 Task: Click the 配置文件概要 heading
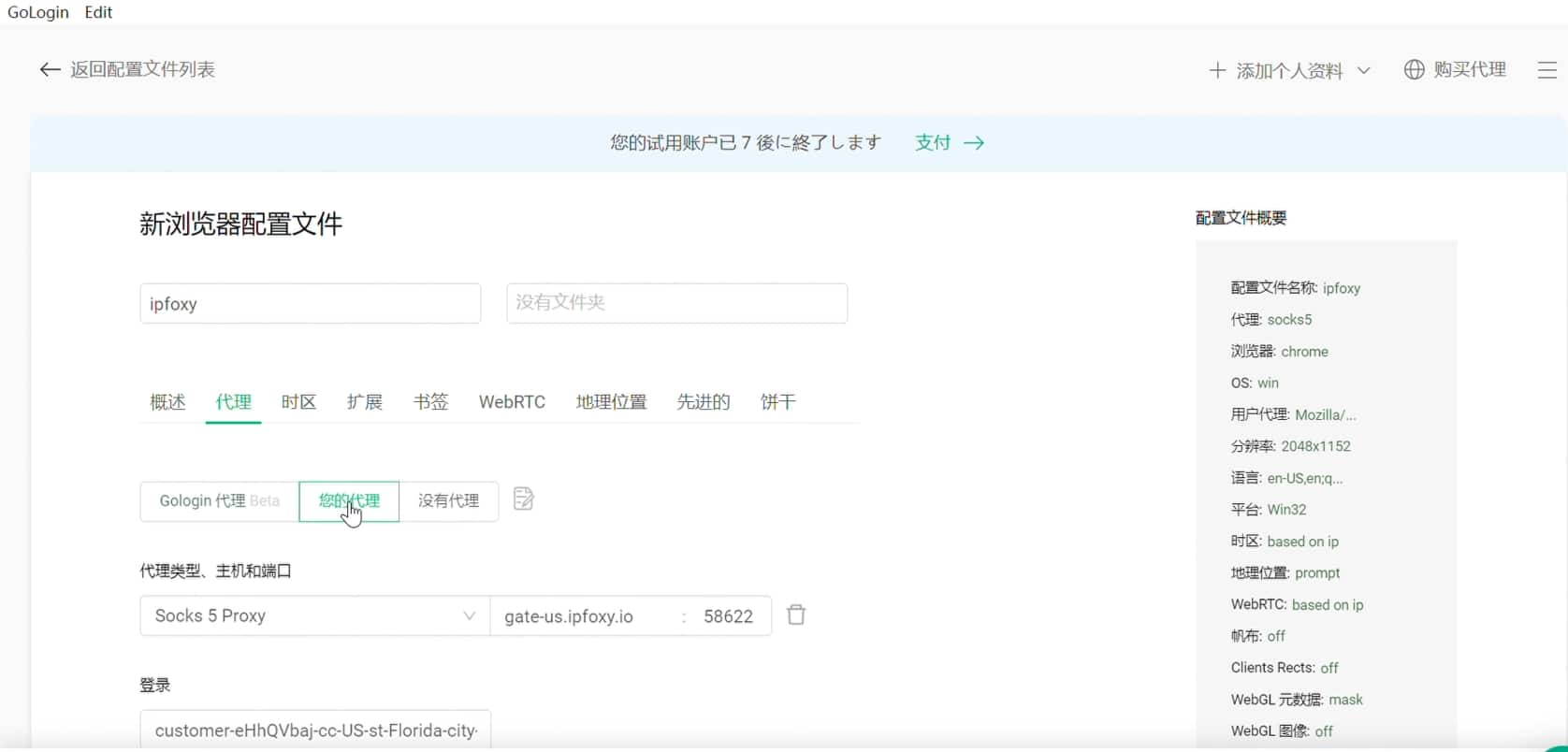click(1241, 218)
